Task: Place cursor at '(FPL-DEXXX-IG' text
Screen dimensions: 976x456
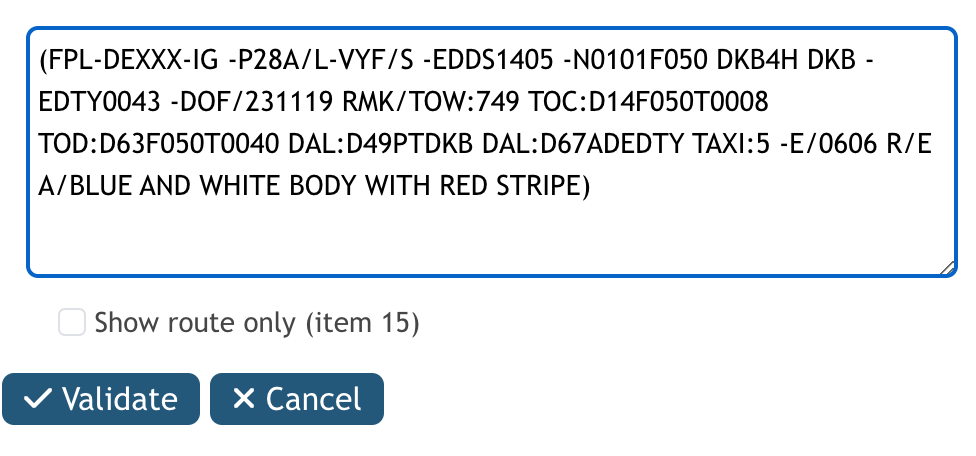Action: (x=129, y=60)
